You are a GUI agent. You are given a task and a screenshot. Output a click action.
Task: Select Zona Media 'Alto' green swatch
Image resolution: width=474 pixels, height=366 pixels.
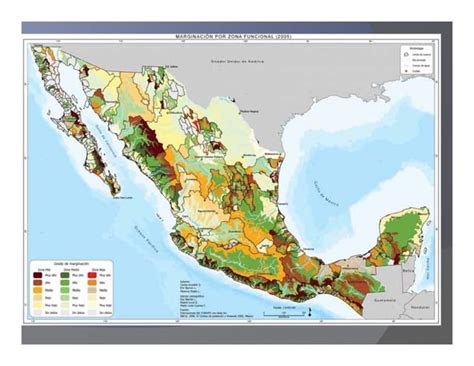[x=65, y=283]
